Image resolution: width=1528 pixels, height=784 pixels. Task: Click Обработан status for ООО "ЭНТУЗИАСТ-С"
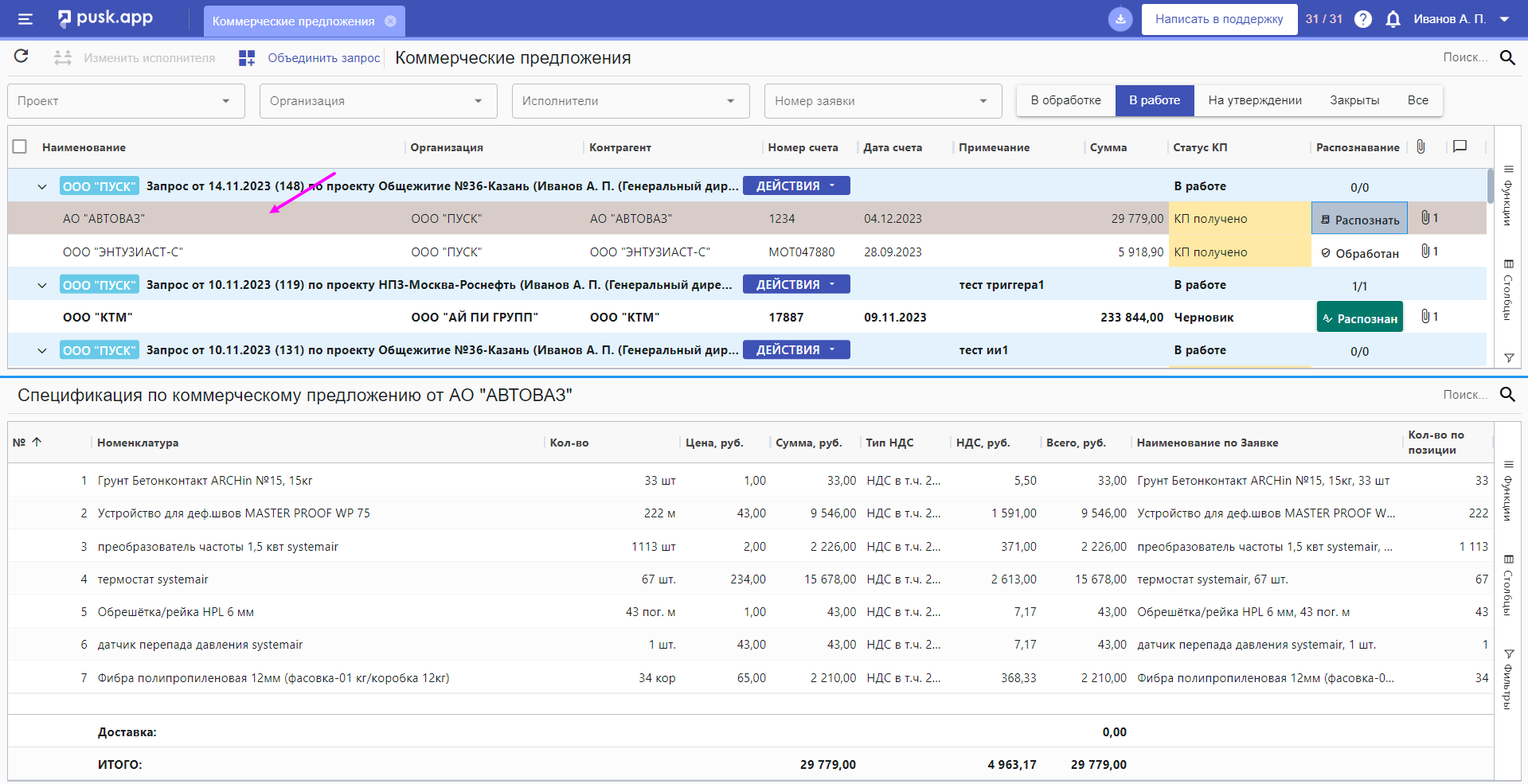[1359, 253]
